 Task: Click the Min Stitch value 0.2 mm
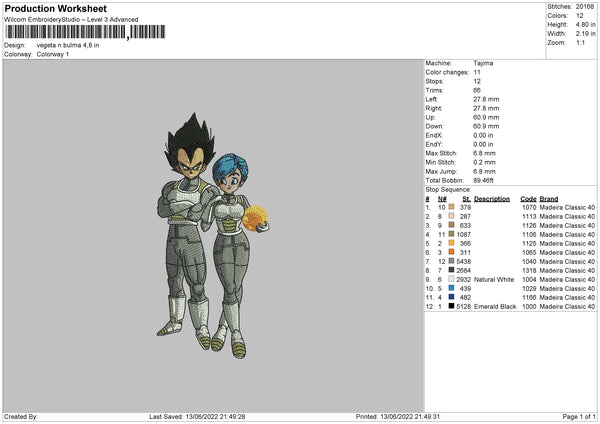(x=484, y=162)
